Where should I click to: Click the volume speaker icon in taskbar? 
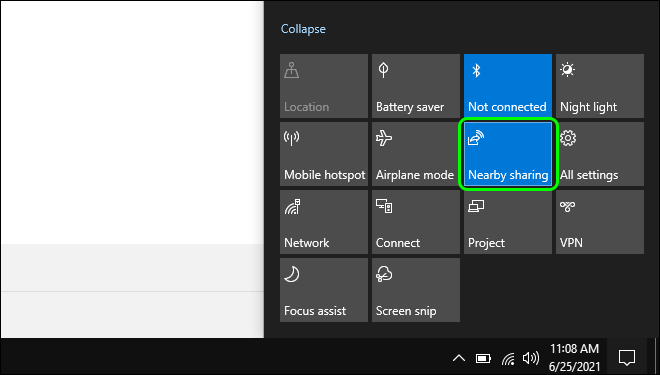pos(530,358)
